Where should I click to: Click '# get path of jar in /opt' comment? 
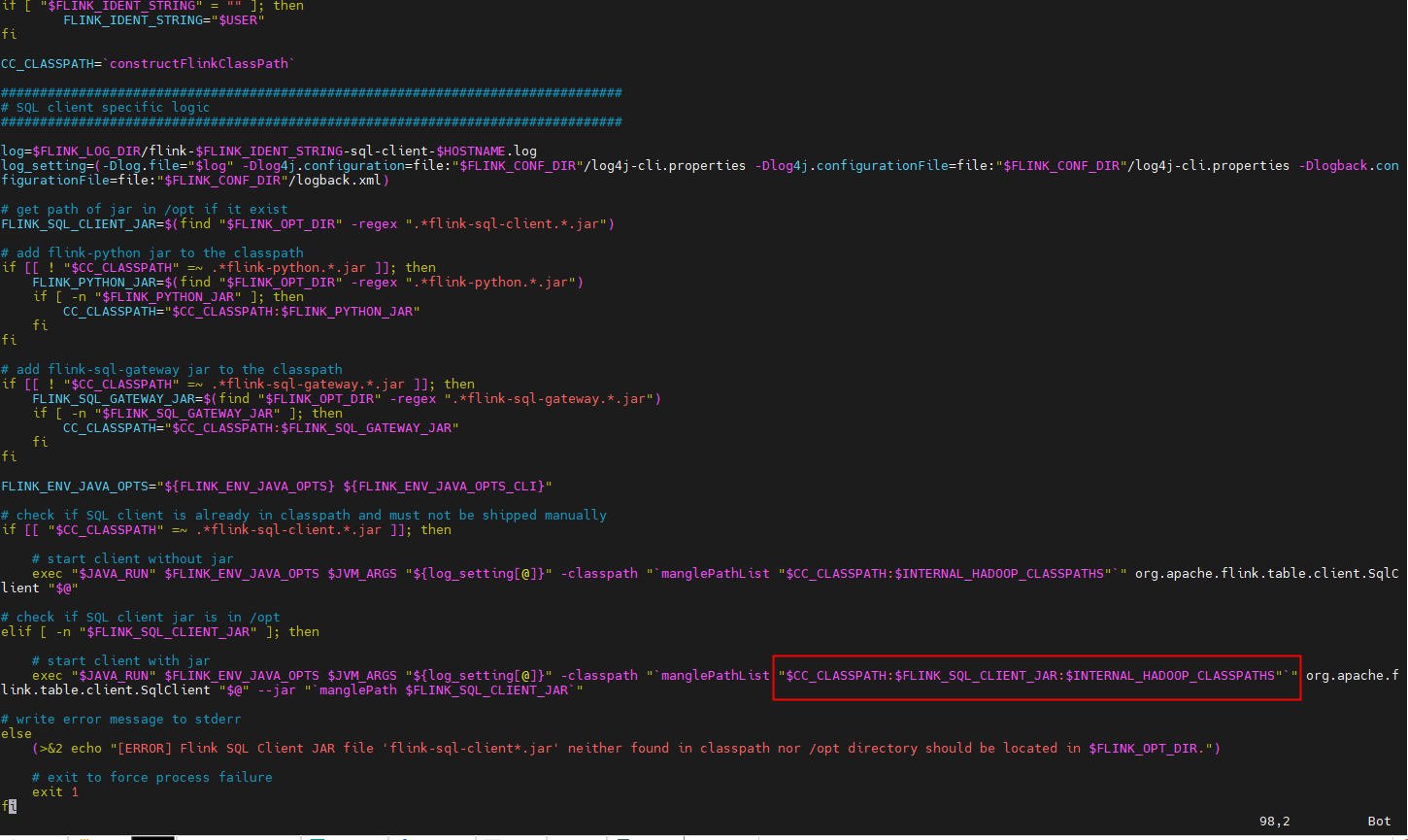click(x=144, y=209)
